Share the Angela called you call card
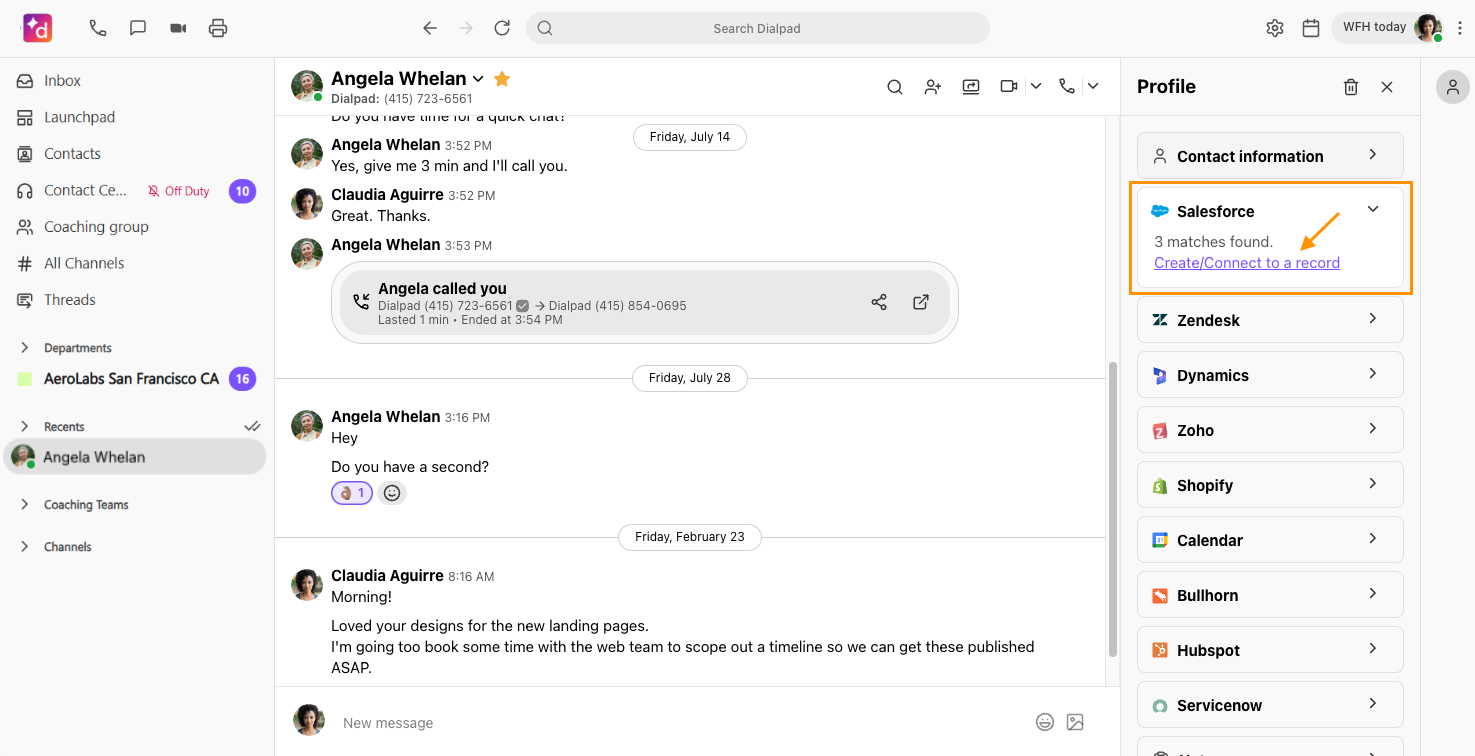The image size is (1475, 756). [x=879, y=302]
